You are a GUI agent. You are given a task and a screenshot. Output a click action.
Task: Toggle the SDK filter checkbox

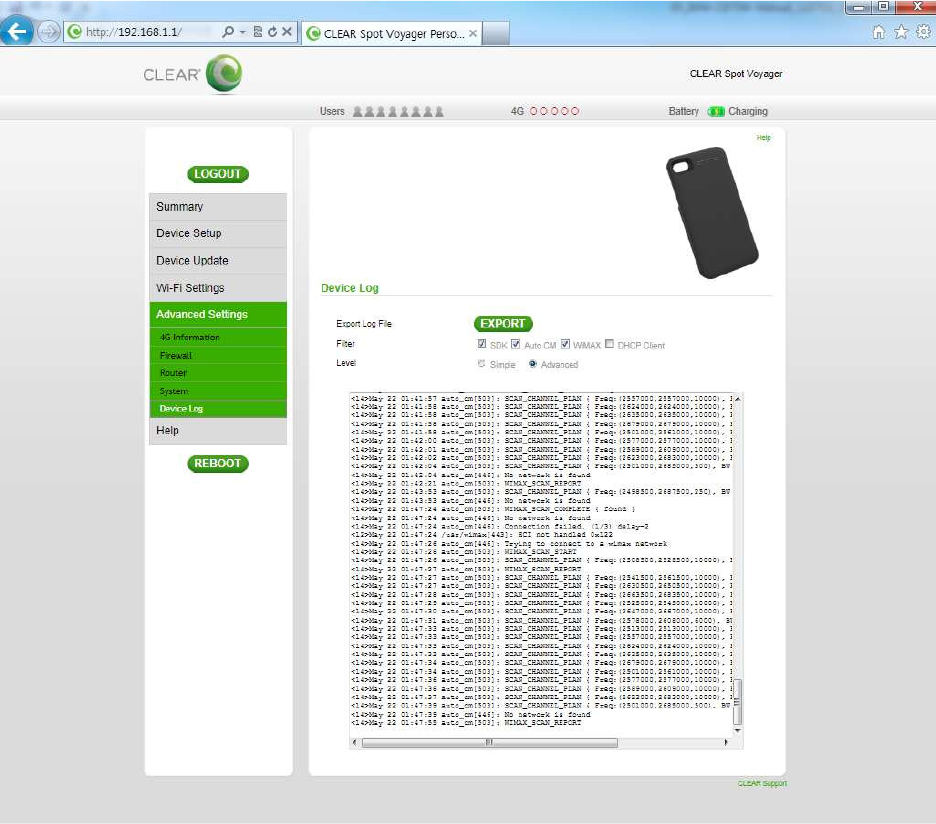482,344
